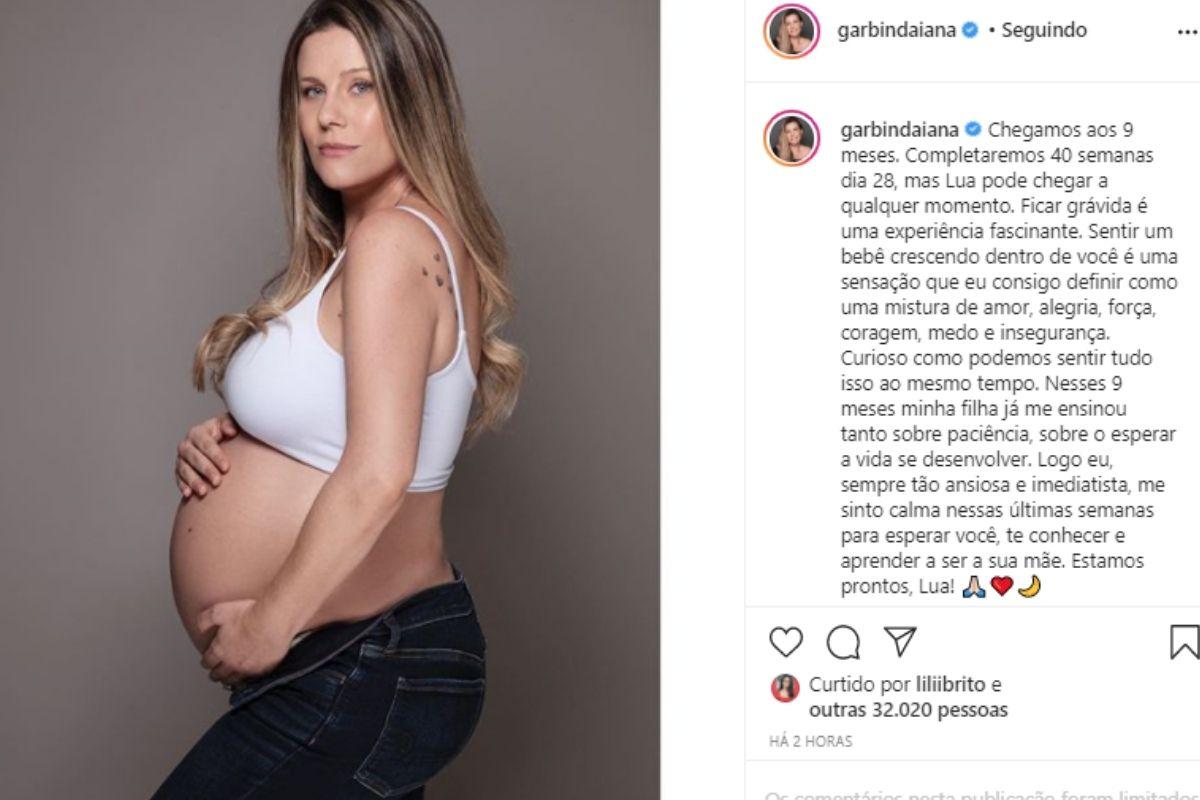Open the garbindaiana username in post header

click(897, 30)
